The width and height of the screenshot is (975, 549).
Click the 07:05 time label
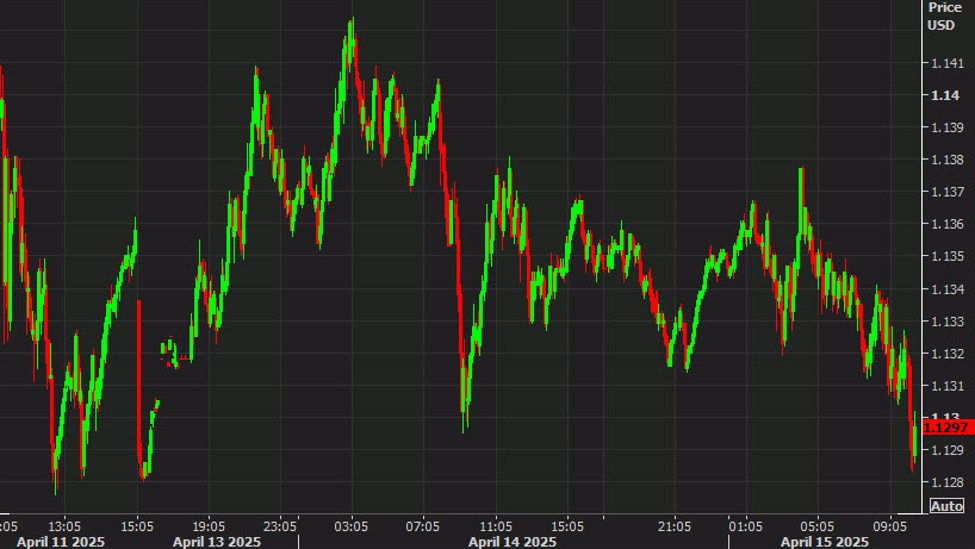point(423,527)
